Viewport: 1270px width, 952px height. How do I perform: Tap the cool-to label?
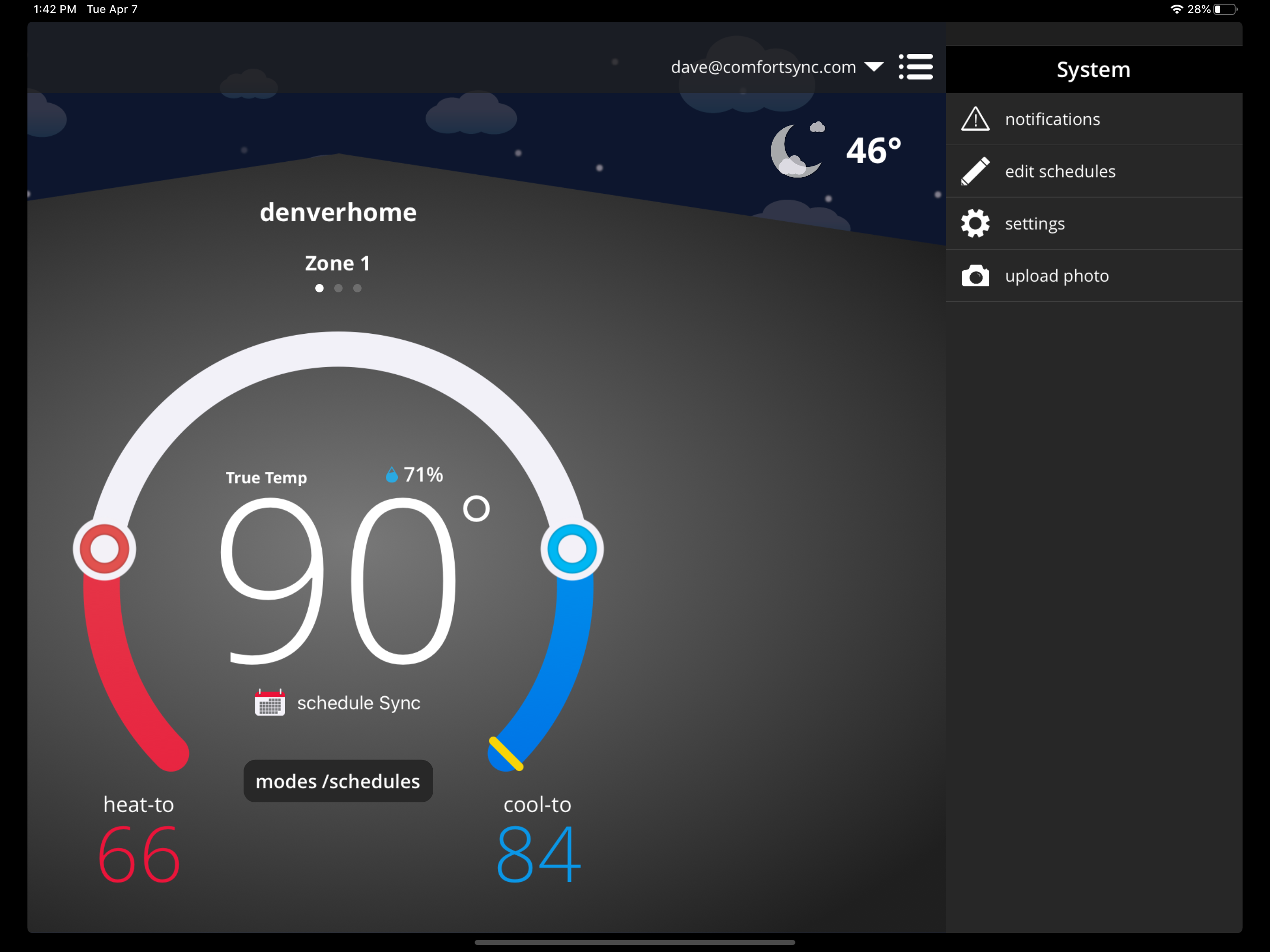tap(537, 805)
